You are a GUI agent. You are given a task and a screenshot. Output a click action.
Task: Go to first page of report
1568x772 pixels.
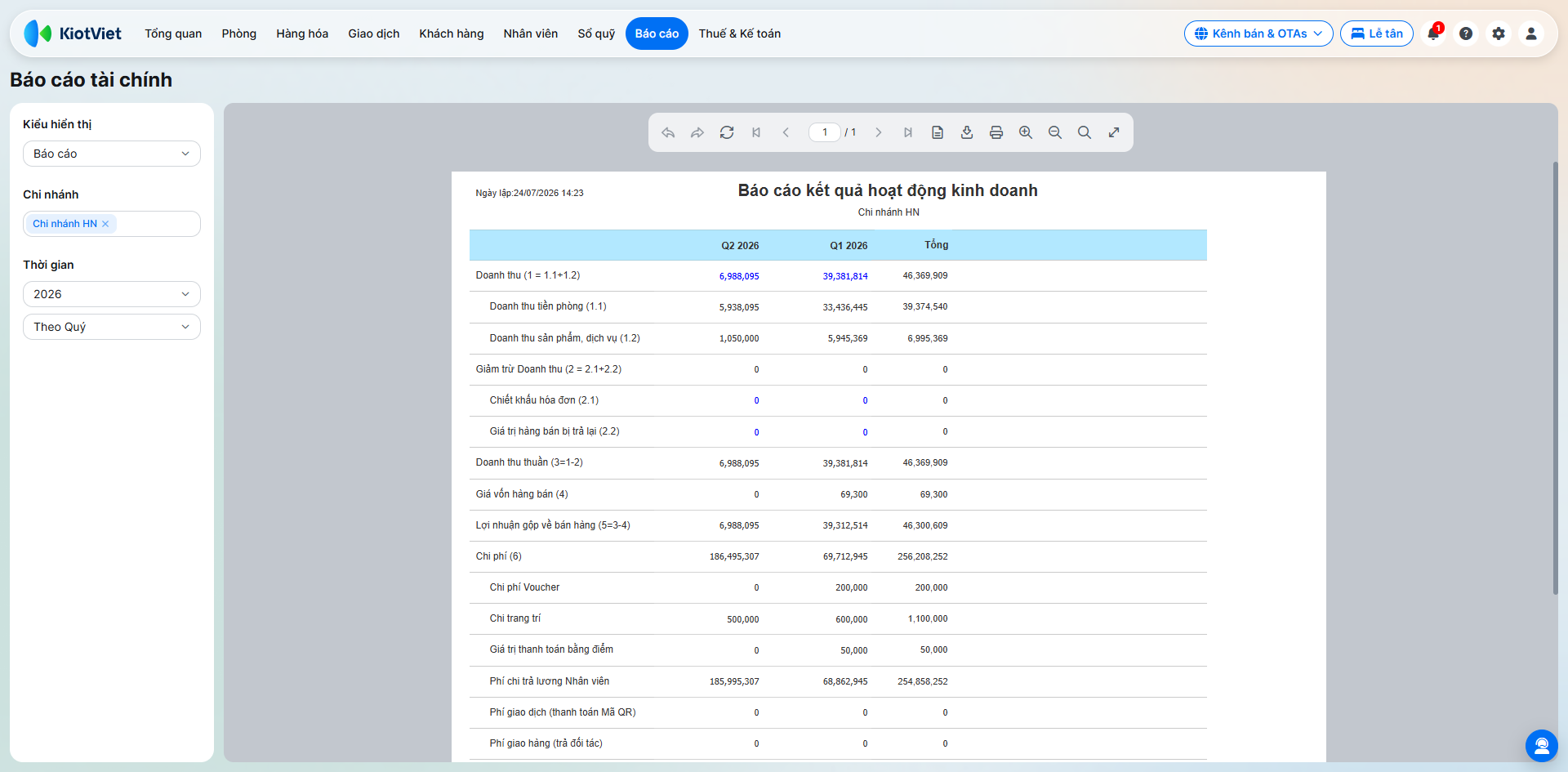pos(756,132)
